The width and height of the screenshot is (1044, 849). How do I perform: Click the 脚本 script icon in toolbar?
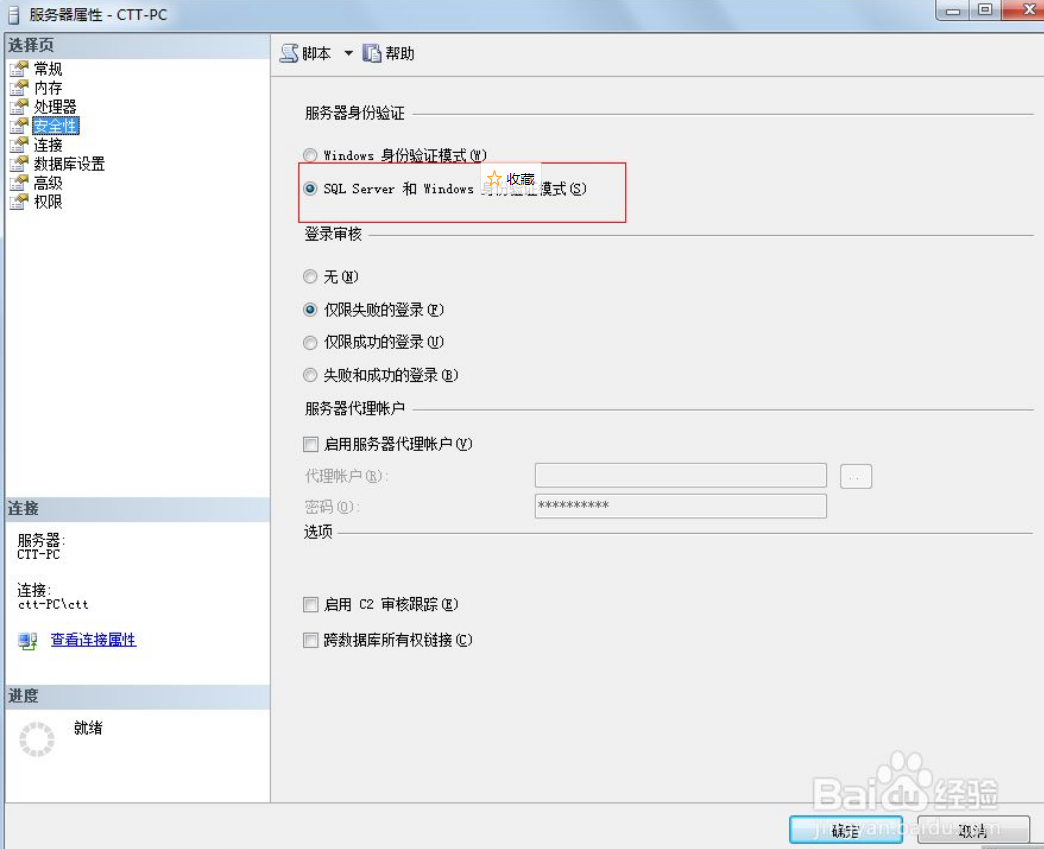coord(289,53)
